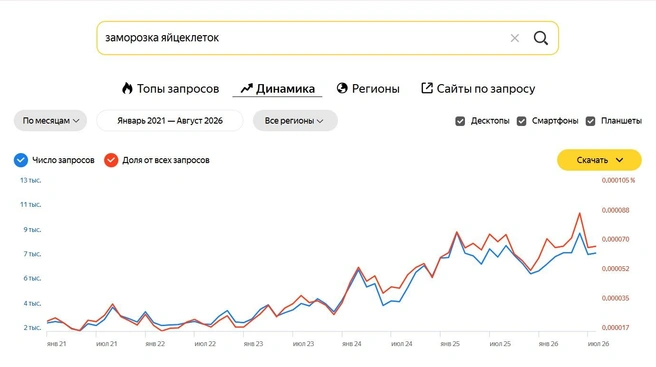656x367 pixels.
Task: Open the Скачать download dropdown
Action: pyautogui.click(x=599, y=160)
